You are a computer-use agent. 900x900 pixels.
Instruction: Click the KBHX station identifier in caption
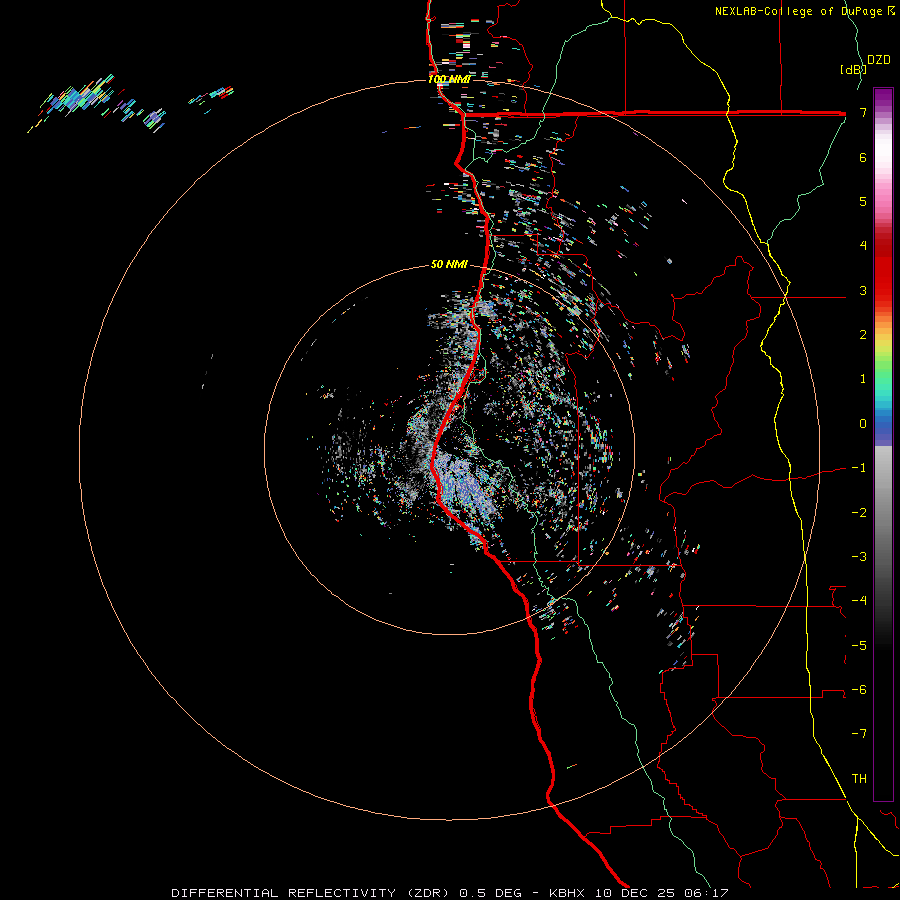click(x=567, y=893)
